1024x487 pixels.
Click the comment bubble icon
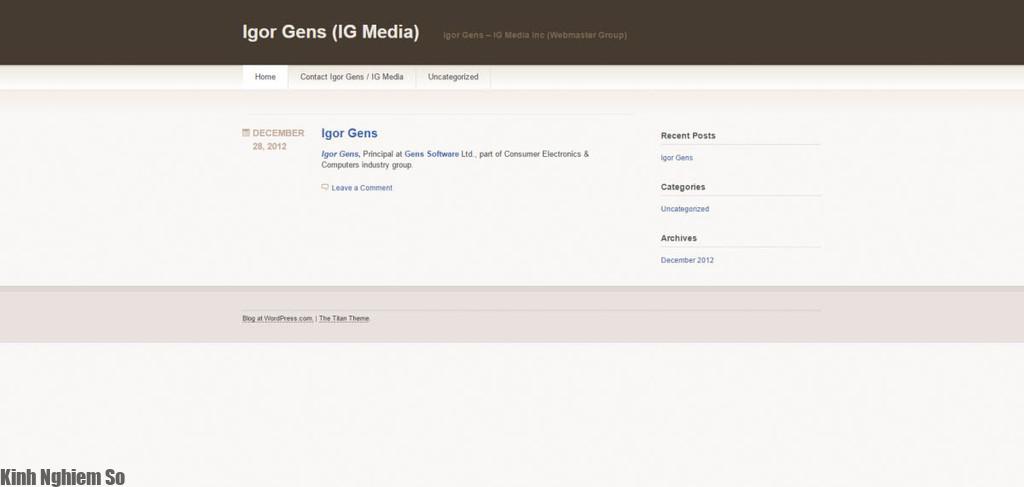point(325,187)
